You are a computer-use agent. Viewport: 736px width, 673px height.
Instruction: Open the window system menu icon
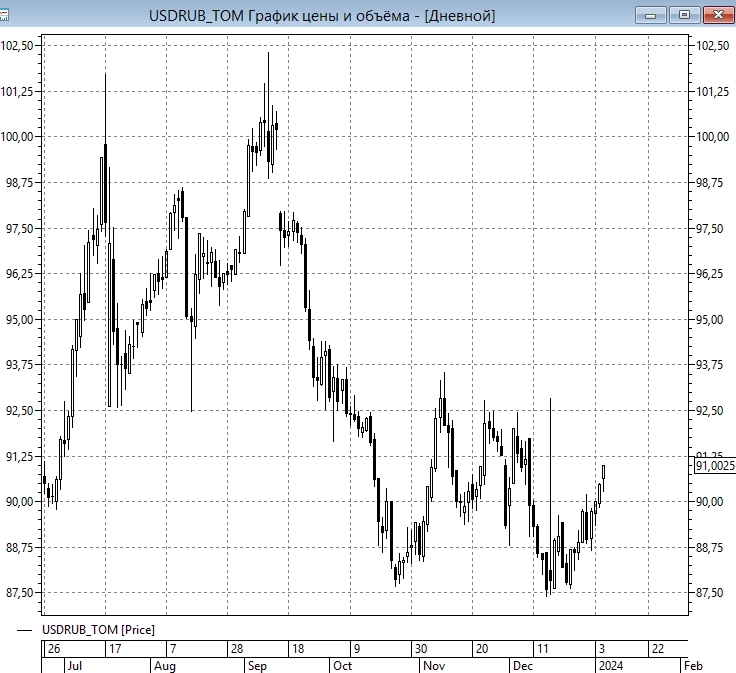click(x=3, y=15)
